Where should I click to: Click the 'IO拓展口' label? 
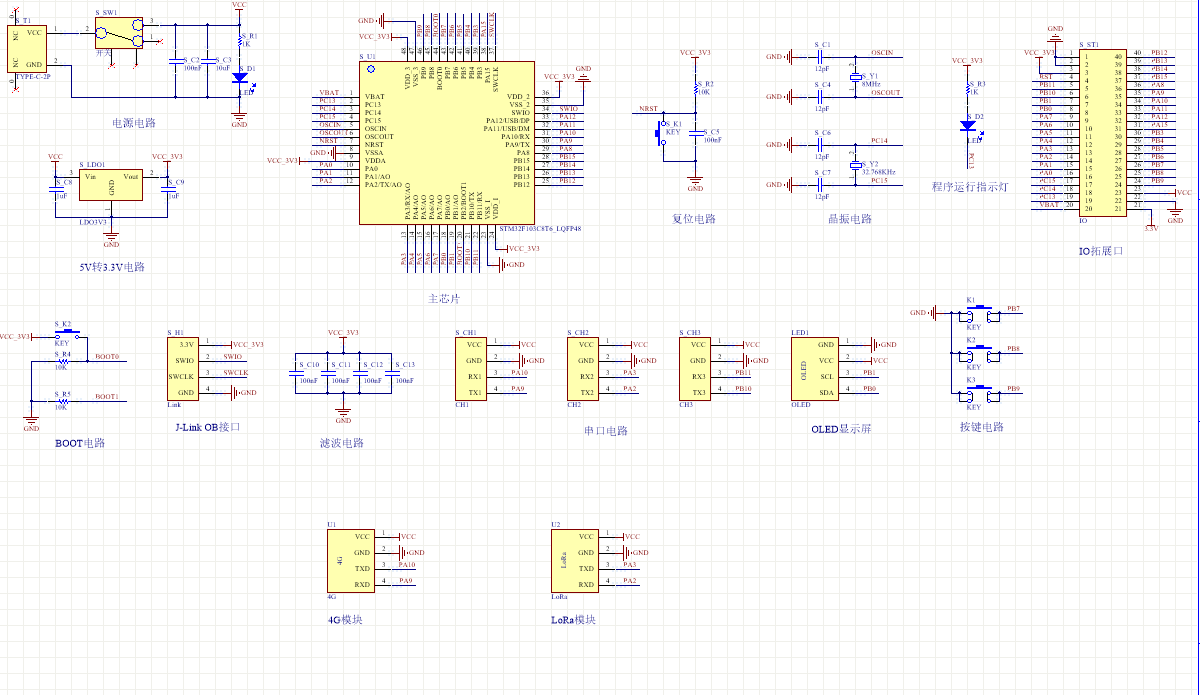click(1101, 251)
